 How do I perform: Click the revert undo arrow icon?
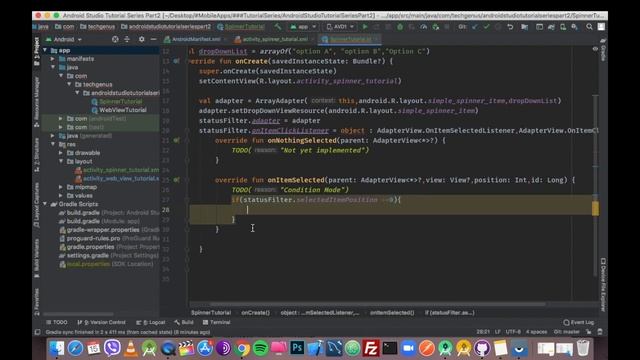tap(510, 27)
